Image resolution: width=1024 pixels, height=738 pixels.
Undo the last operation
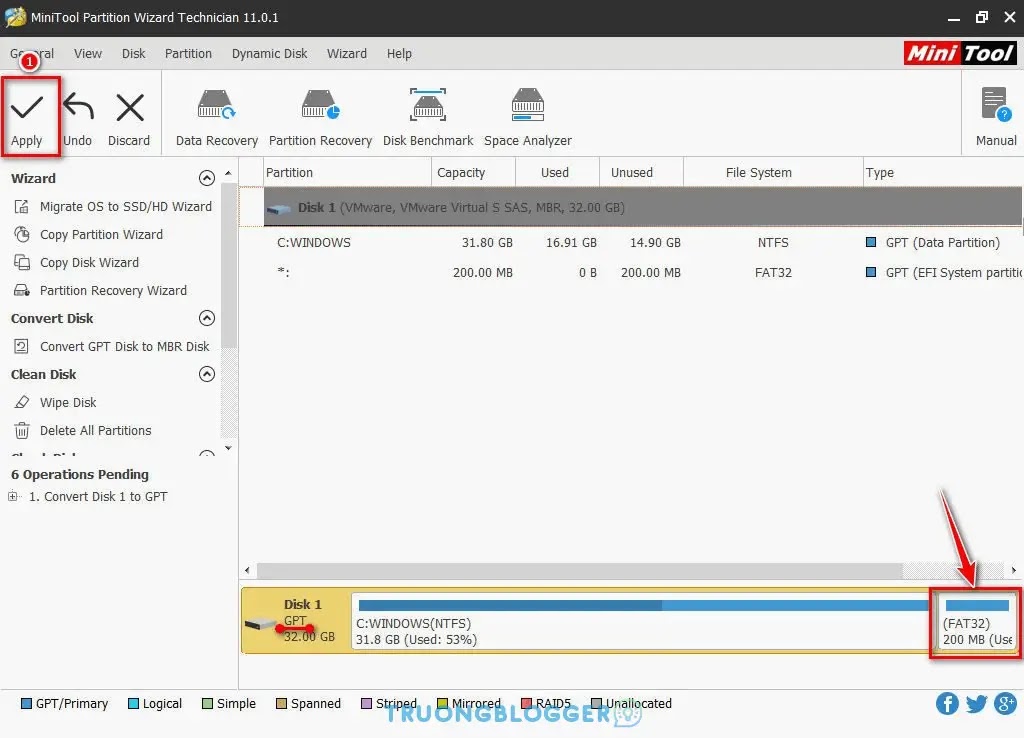[x=78, y=119]
